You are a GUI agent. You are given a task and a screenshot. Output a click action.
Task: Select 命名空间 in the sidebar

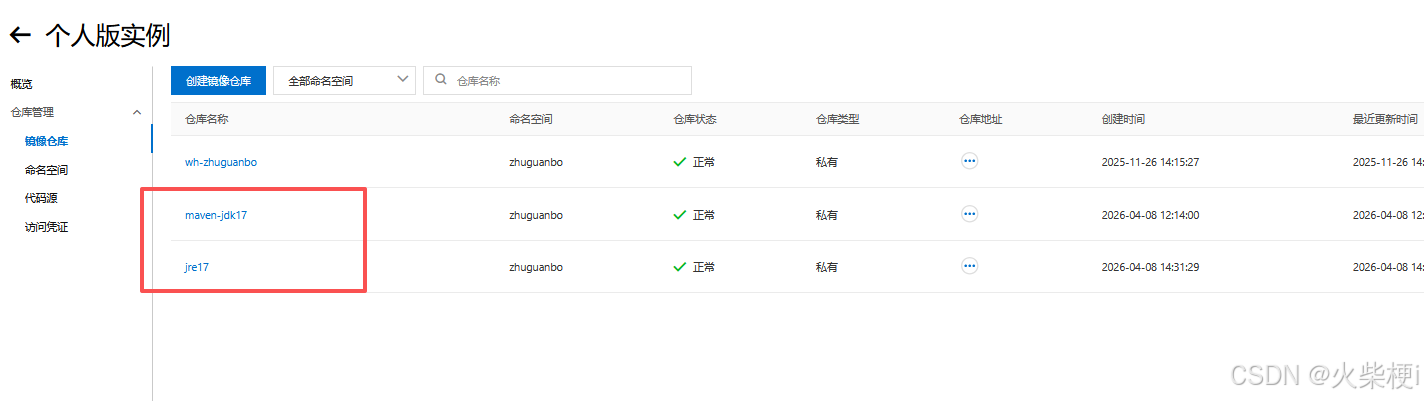click(47, 170)
